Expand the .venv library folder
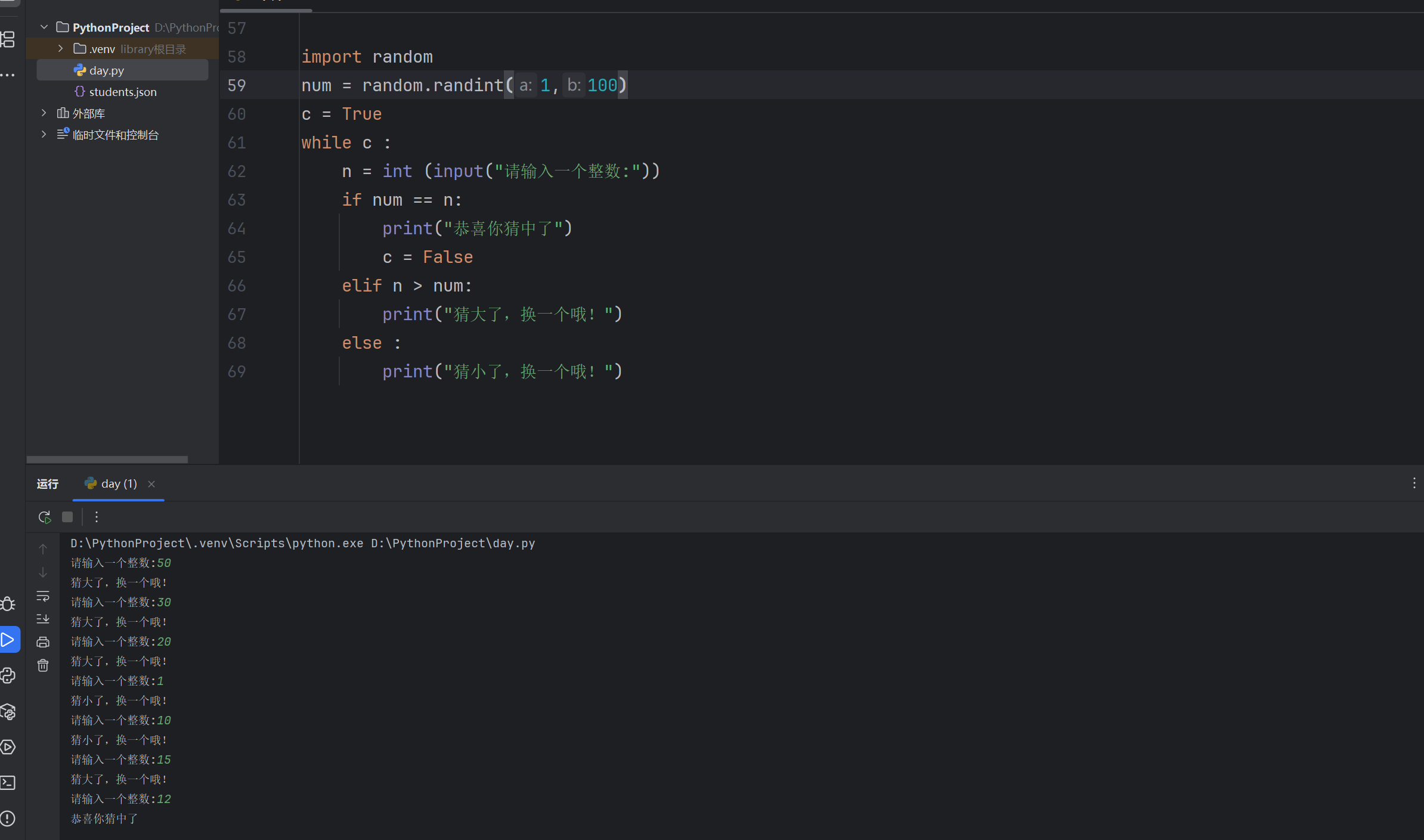This screenshot has width=1424, height=840. point(60,48)
